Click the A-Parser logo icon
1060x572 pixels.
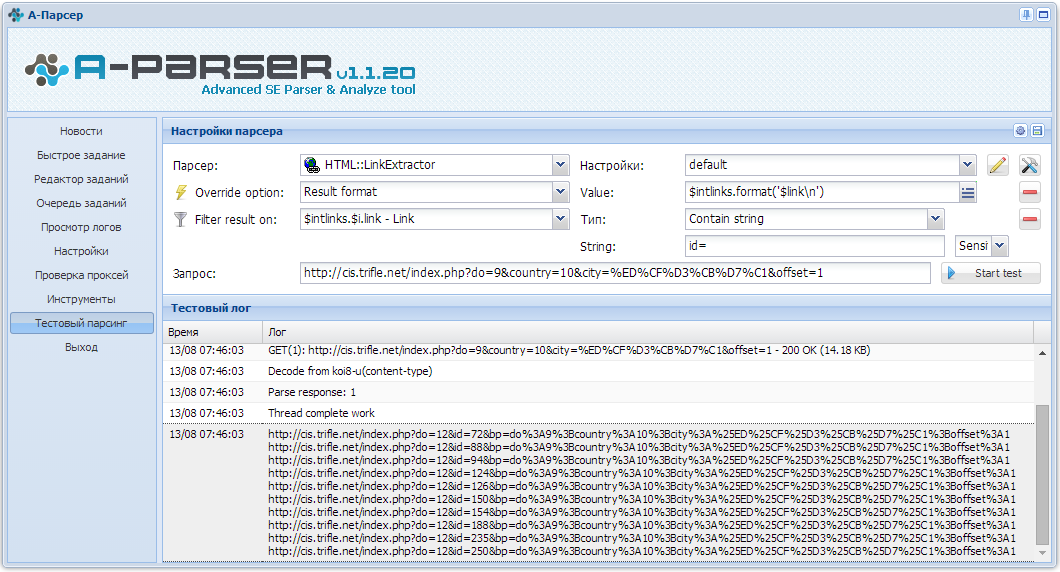click(x=47, y=70)
